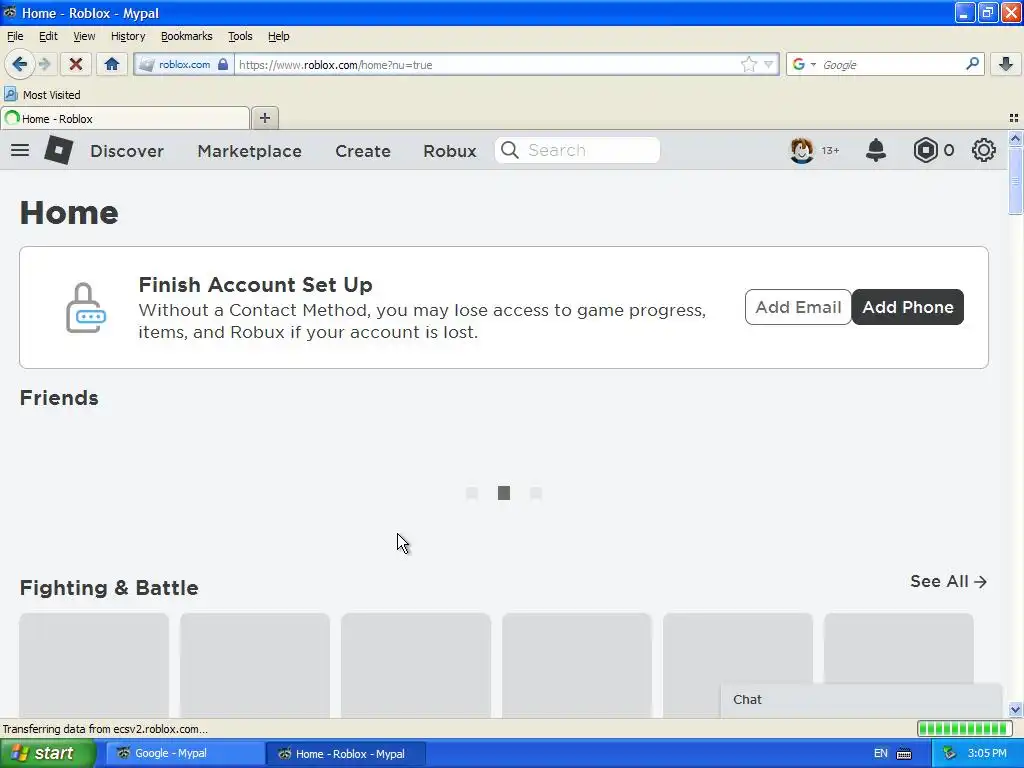Click the Robux balance icon
This screenshot has height=768, width=1024.
click(925, 150)
